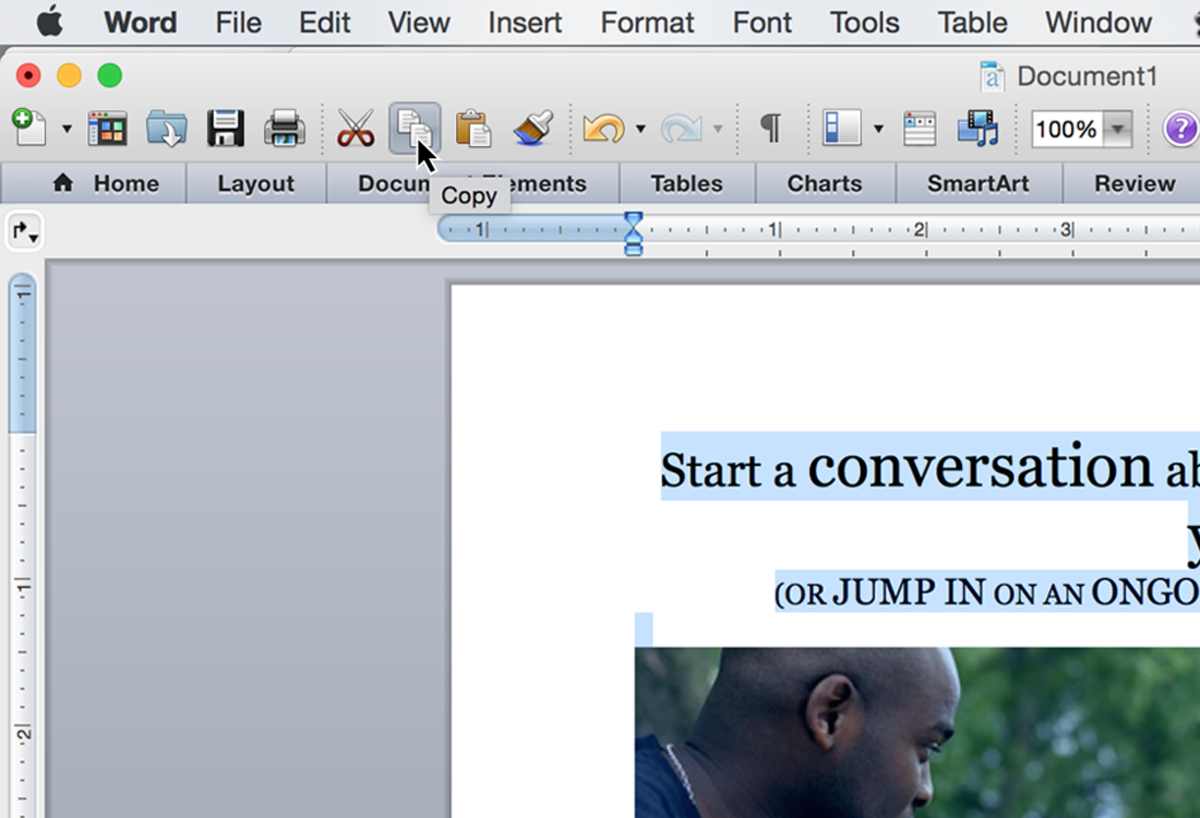Open a document with the Open folder icon

167,130
